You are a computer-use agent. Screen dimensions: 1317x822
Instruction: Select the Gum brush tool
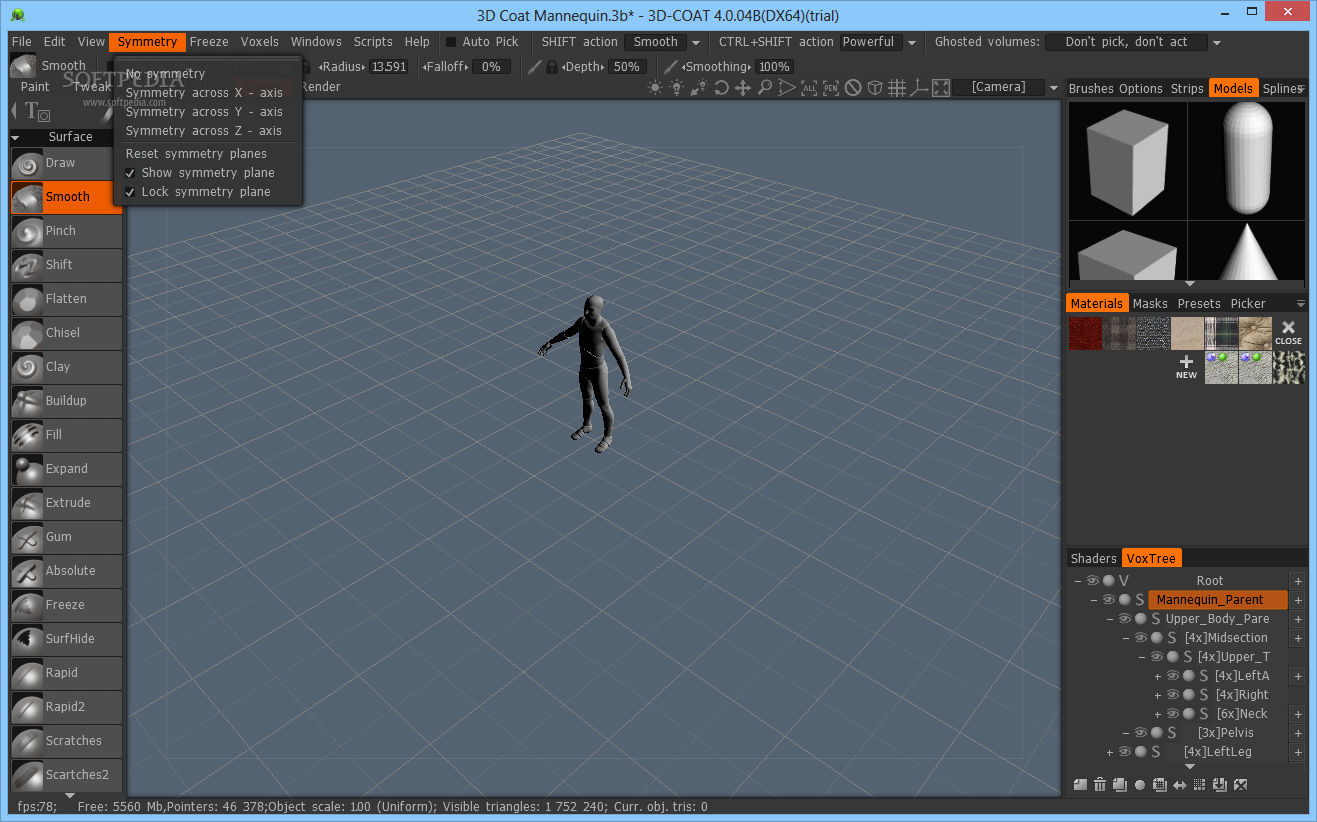66,537
